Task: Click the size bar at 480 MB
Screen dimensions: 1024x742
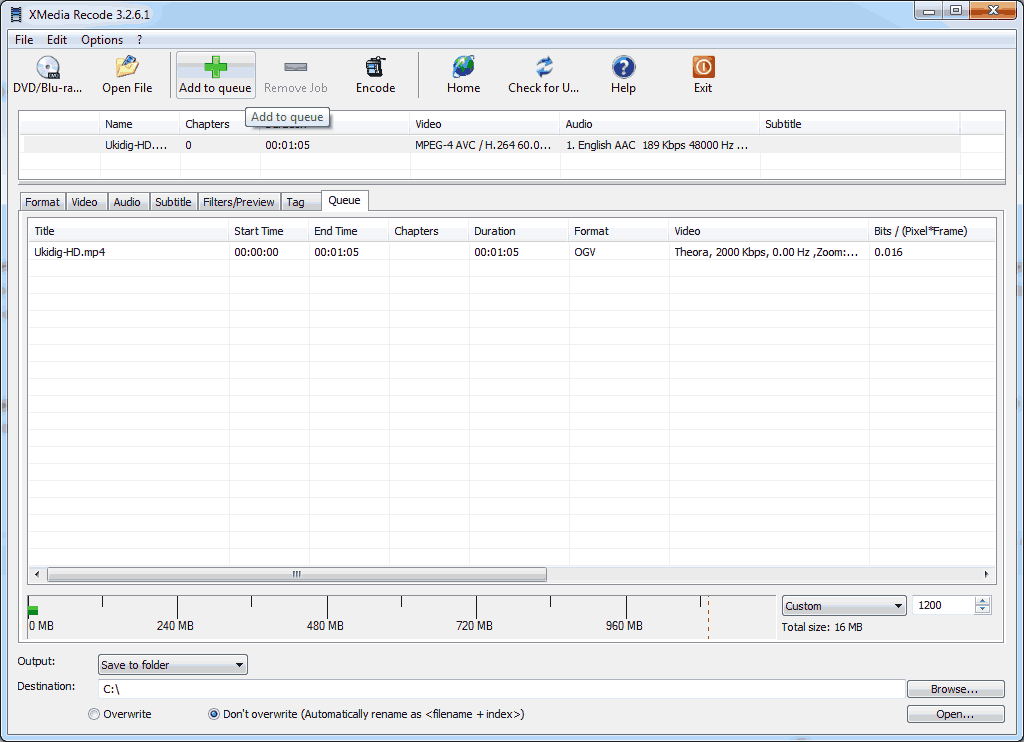Action: (327, 607)
